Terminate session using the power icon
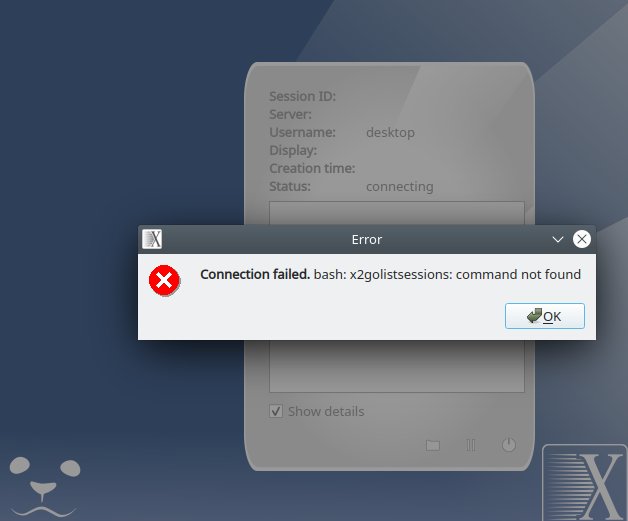This screenshot has height=521, width=628. tap(509, 445)
